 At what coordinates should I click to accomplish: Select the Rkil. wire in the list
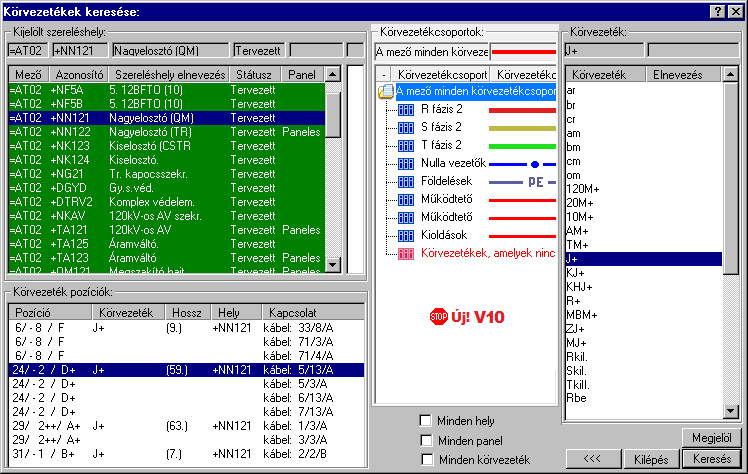(644, 357)
